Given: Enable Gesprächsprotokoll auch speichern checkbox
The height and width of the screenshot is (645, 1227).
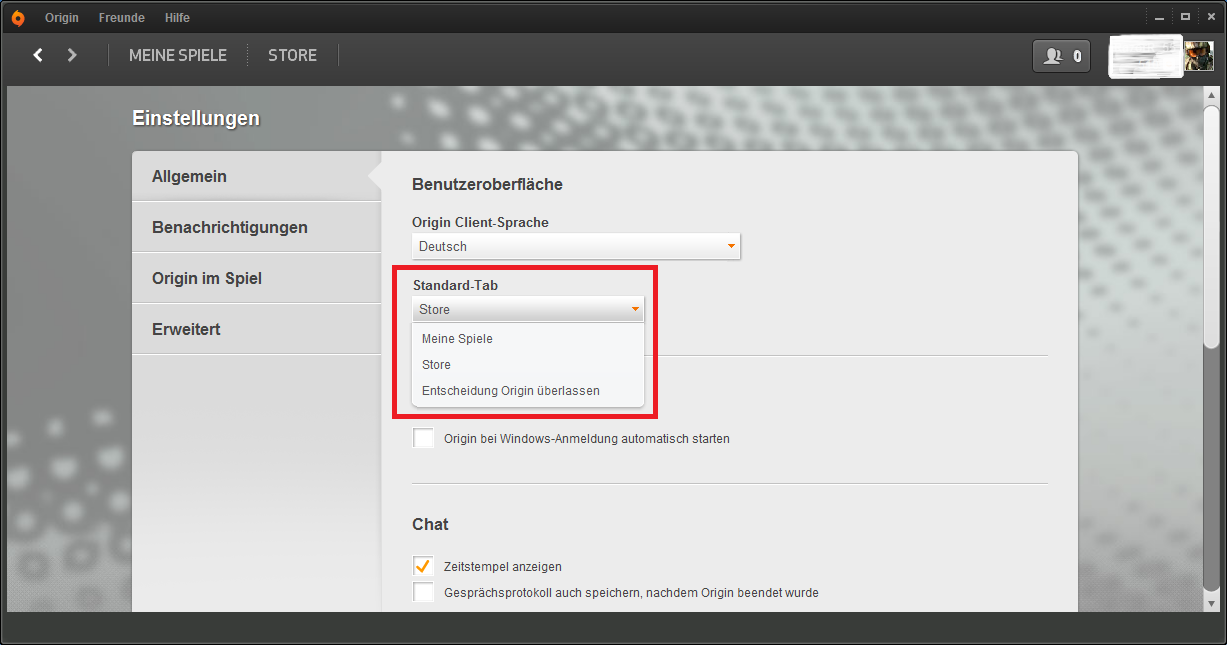Looking at the screenshot, I should [x=424, y=592].
